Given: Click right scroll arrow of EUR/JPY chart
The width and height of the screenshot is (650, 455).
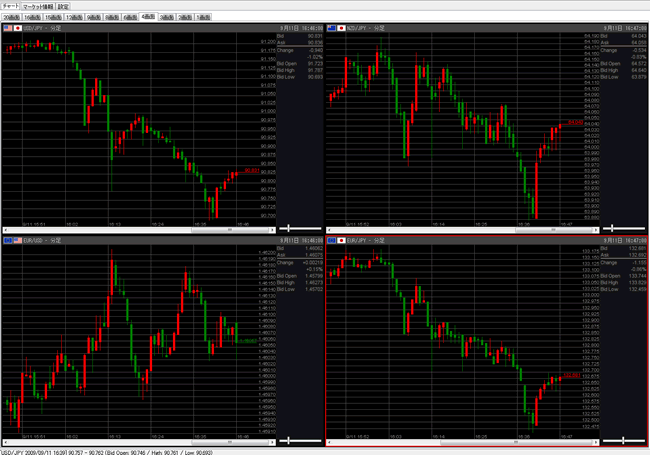Looking at the screenshot, I should [596, 442].
